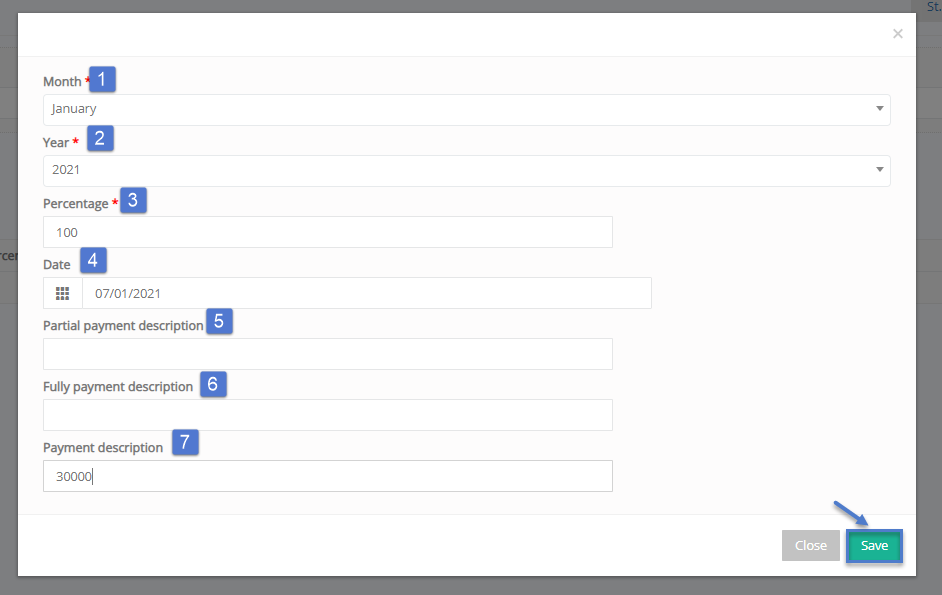
Task: Click the numbered badge 4 near Date
Action: tap(93, 260)
